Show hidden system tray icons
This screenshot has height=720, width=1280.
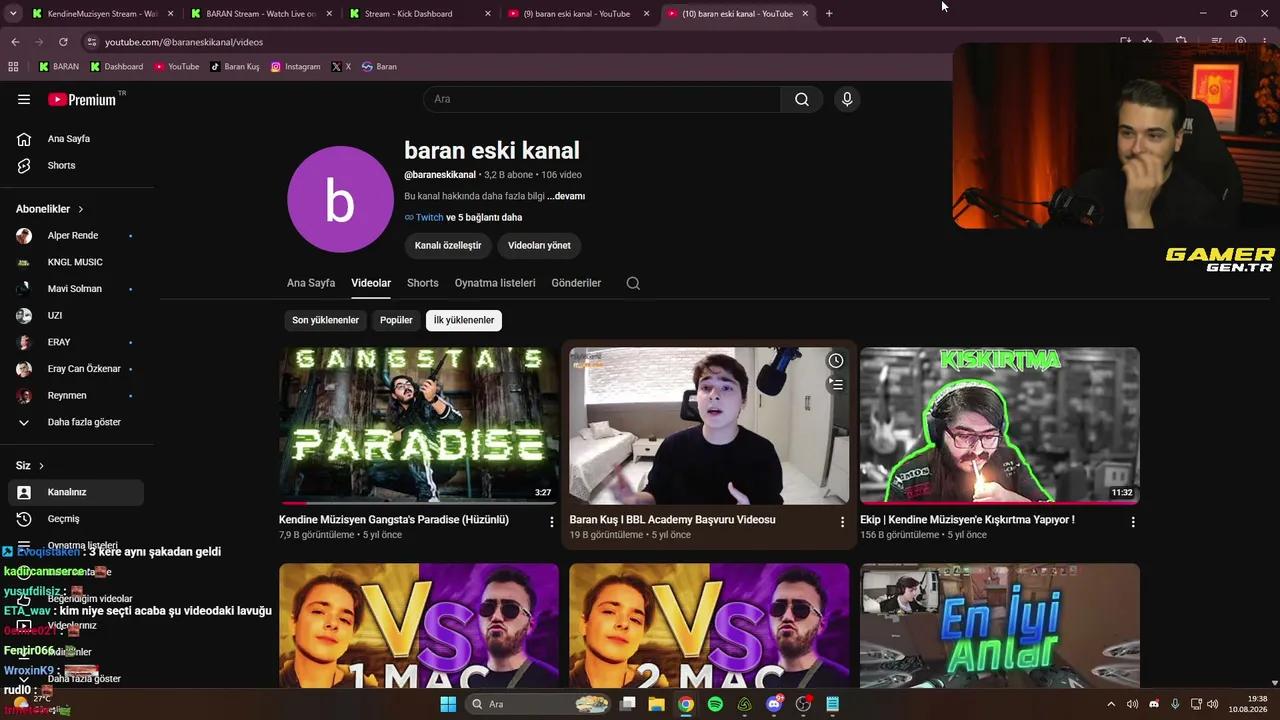[x=1110, y=704]
